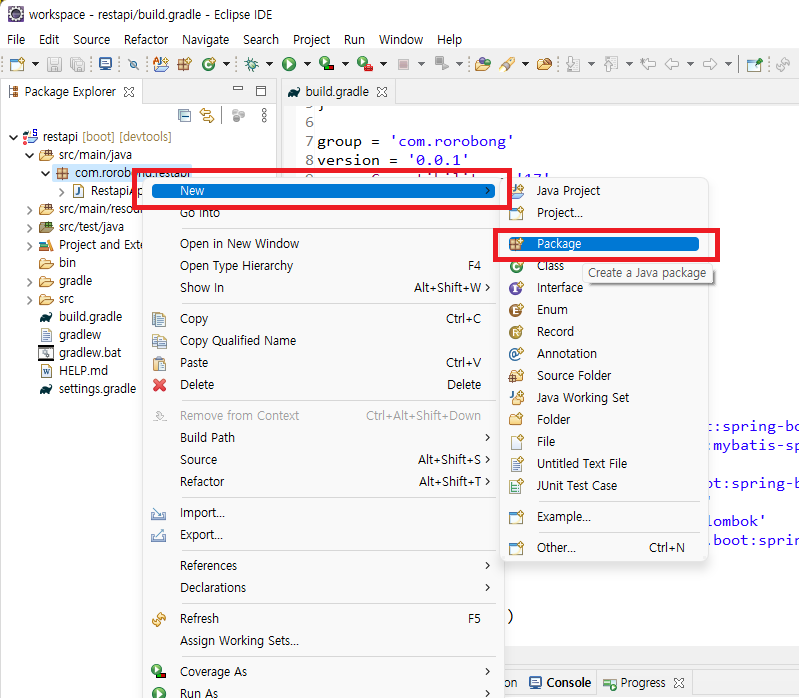799x698 pixels.
Task: Click the terminal monitor toolbar icon
Action: click(105, 64)
